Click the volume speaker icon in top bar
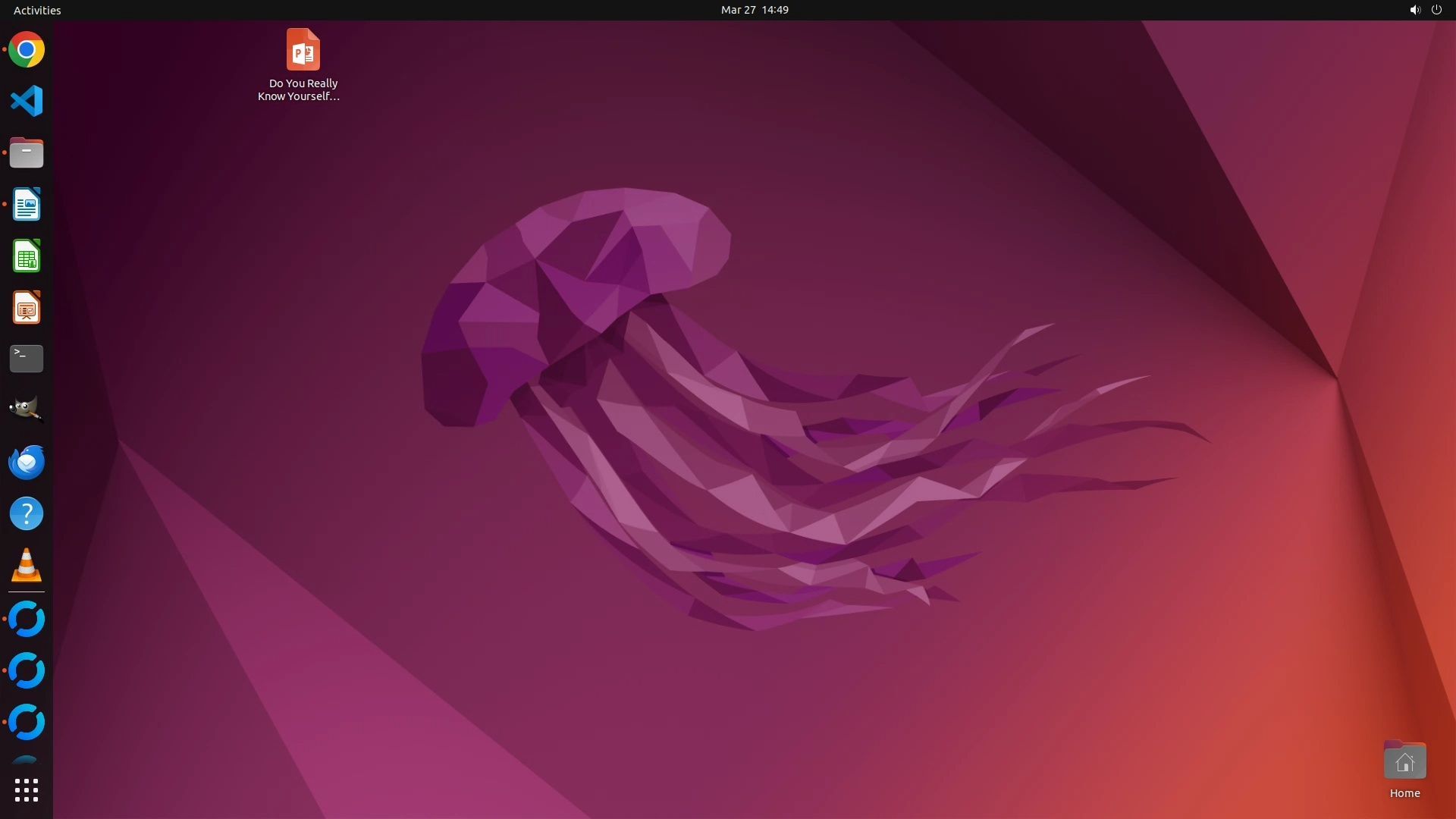The image size is (1456, 819). (x=1414, y=10)
